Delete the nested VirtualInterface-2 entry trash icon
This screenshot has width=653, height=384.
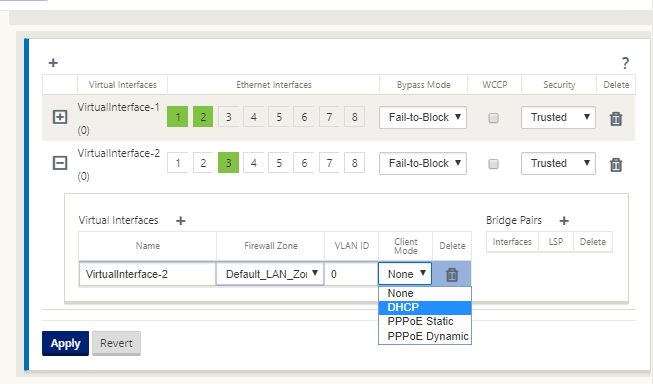coord(452,274)
